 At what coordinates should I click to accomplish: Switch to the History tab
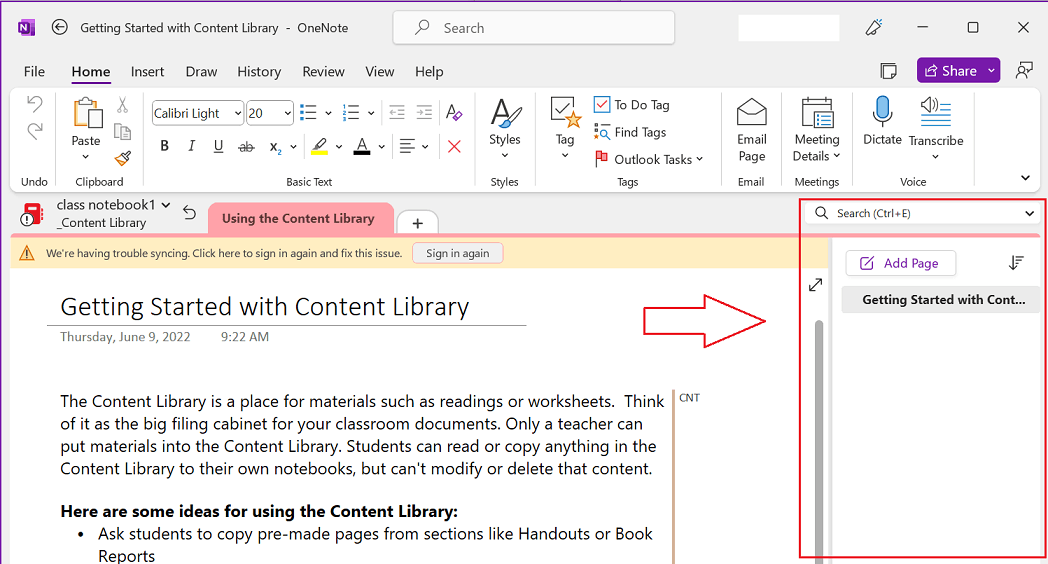point(259,72)
